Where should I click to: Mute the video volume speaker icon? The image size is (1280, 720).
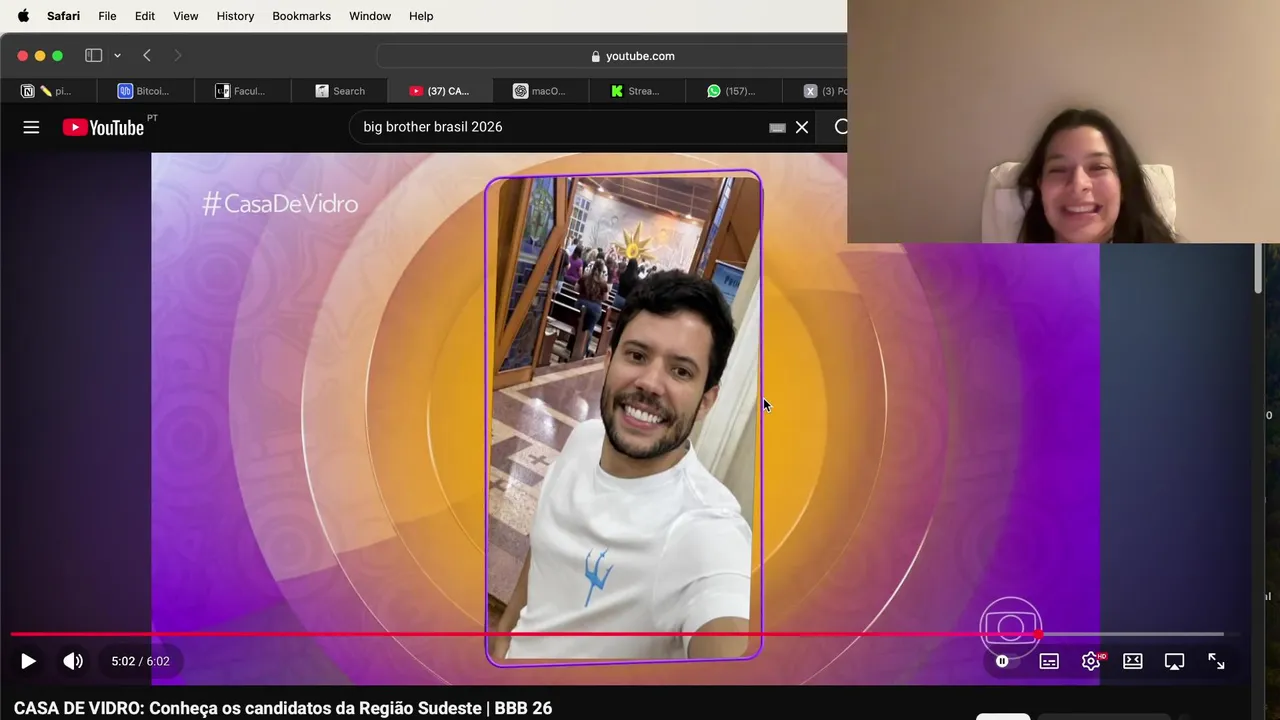[x=73, y=661]
